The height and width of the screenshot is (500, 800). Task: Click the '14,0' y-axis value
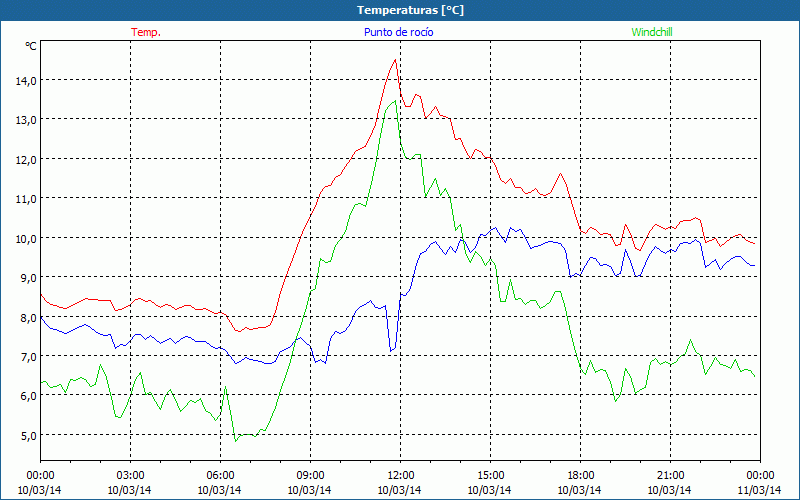coord(26,80)
